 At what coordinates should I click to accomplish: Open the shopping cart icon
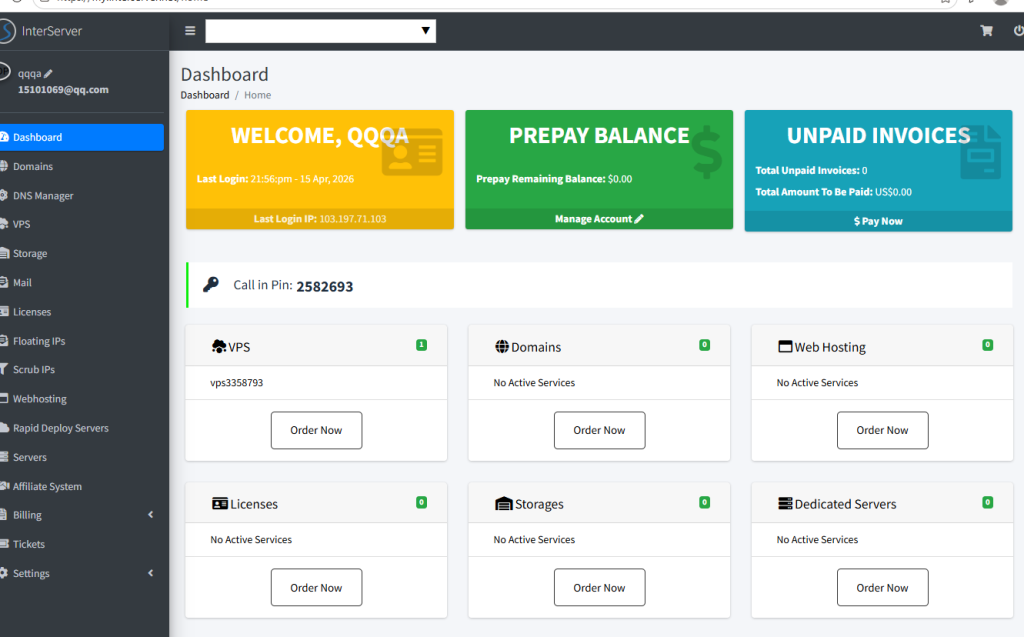click(x=987, y=31)
